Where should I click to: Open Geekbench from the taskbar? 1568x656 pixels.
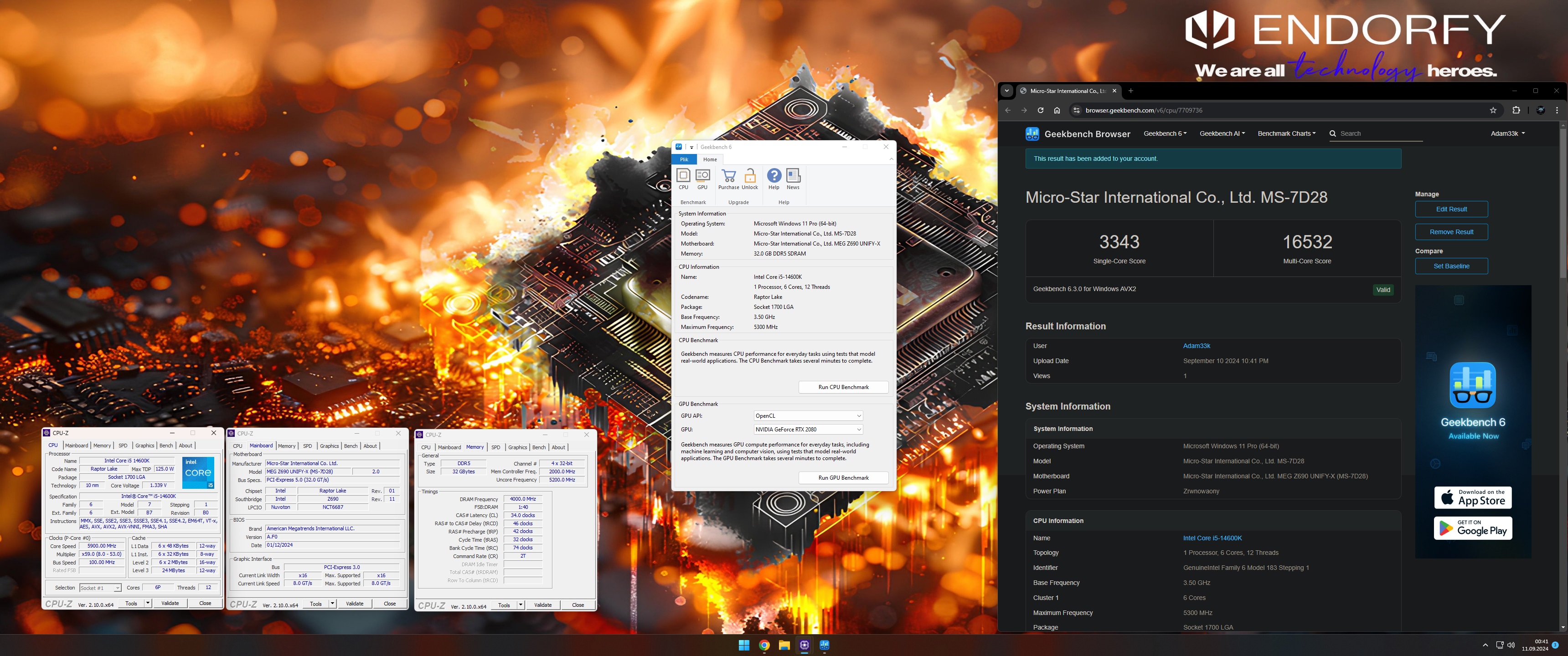(824, 645)
